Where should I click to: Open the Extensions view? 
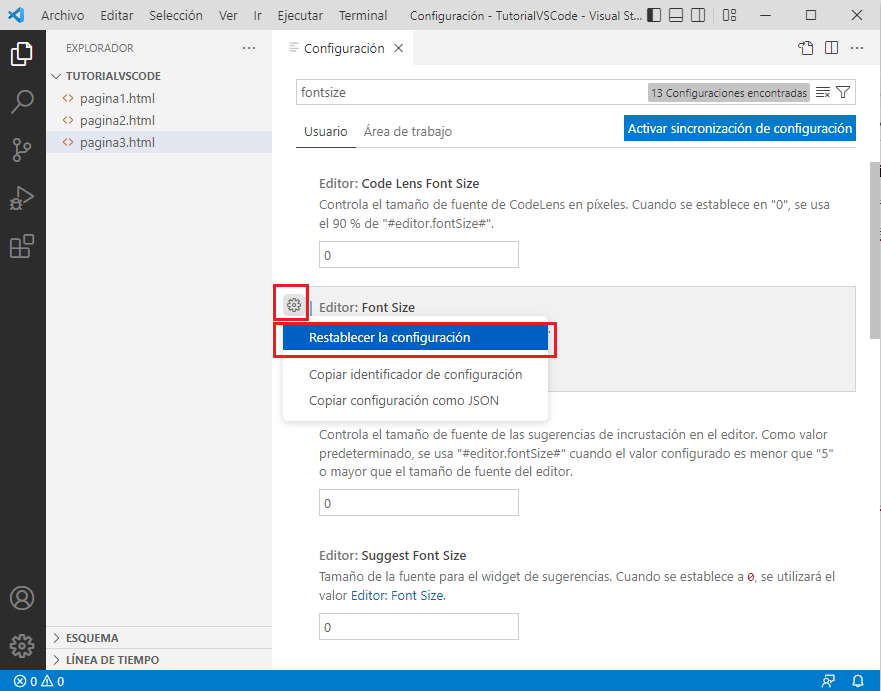pyautogui.click(x=22, y=246)
